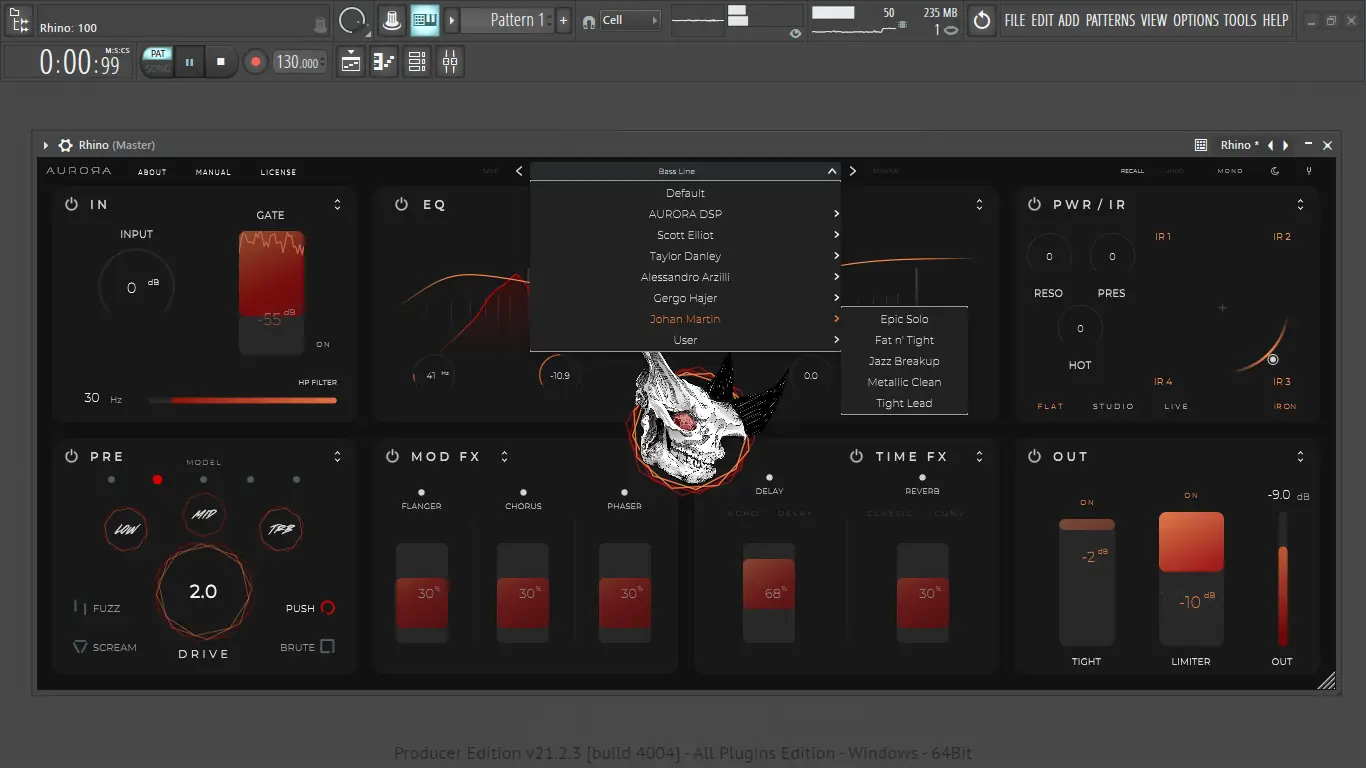Click the metronome icon

392,19
